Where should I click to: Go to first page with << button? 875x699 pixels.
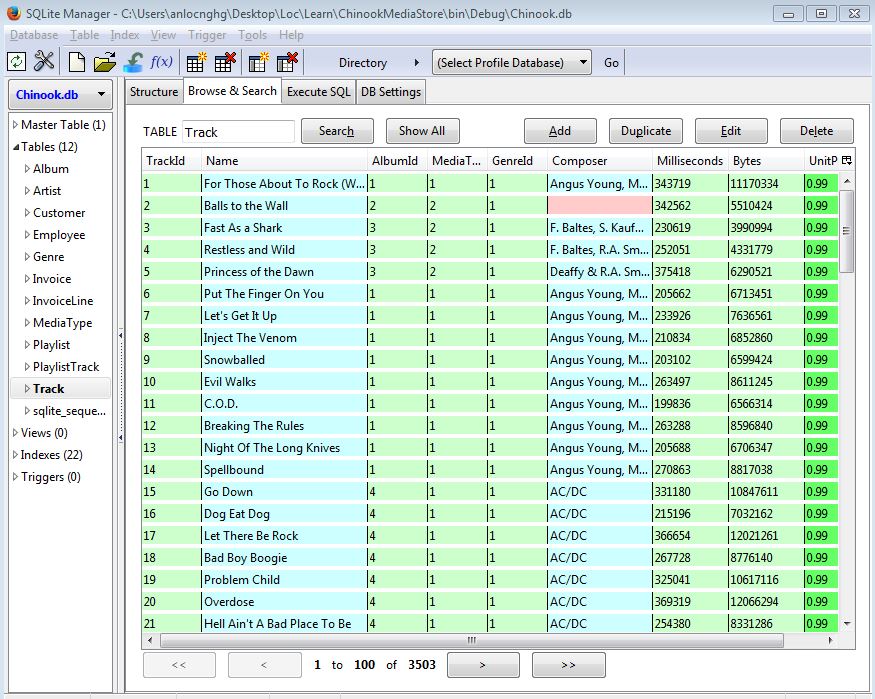coord(179,665)
